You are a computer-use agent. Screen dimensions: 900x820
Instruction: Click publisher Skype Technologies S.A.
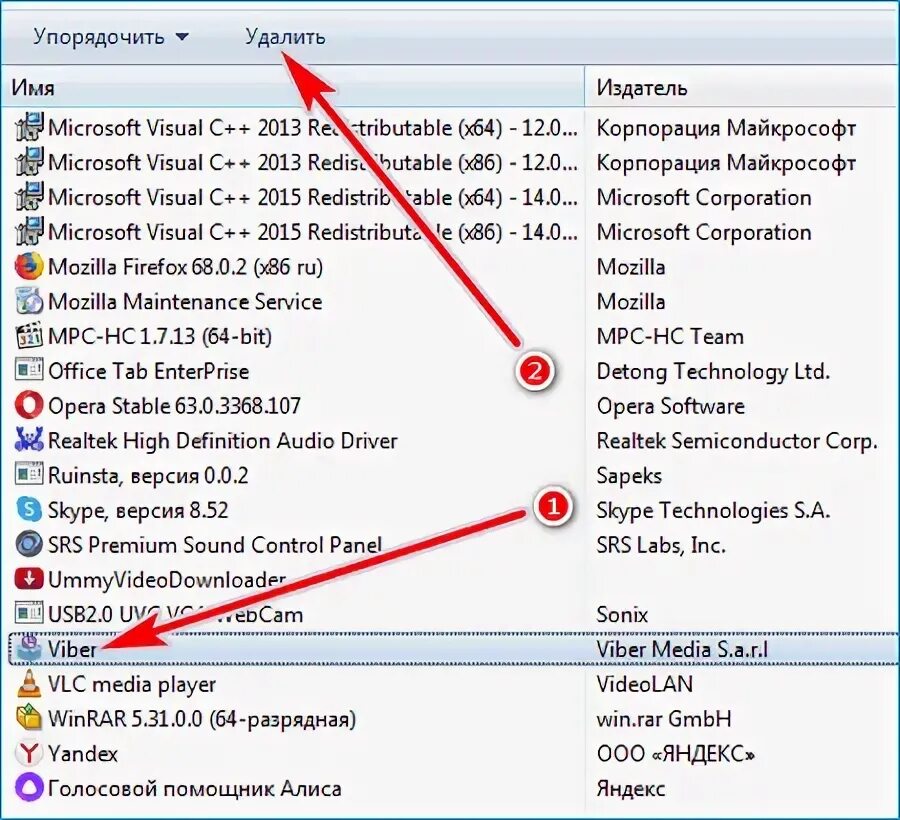[x=713, y=510]
